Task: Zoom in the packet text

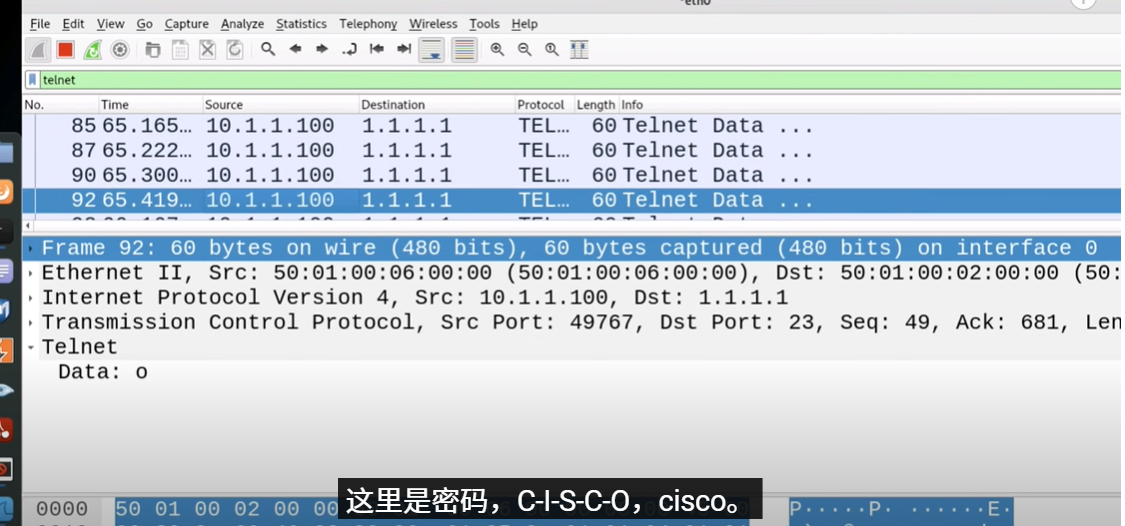Action: [x=497, y=49]
